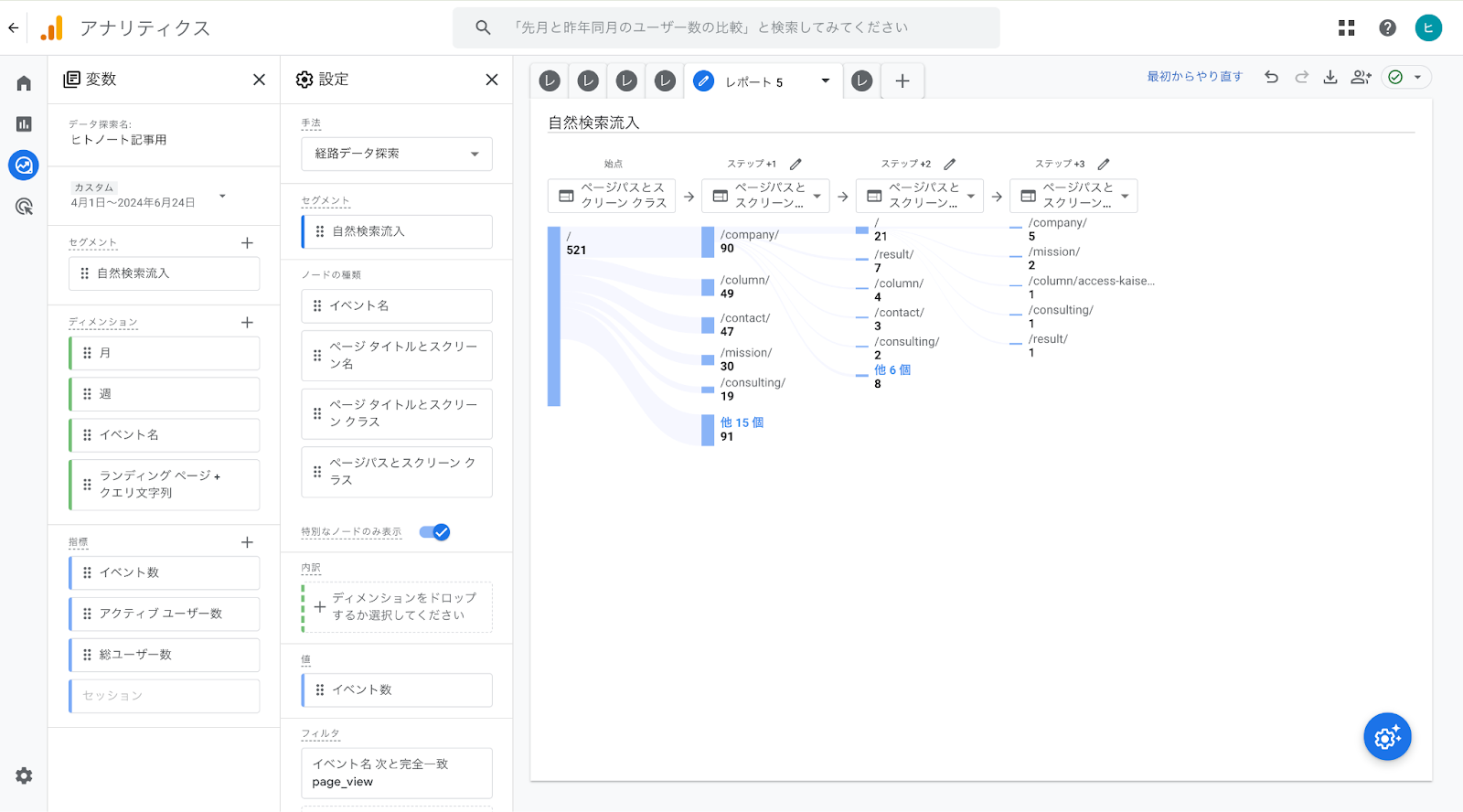Add a new dimension with plus icon

[247, 322]
